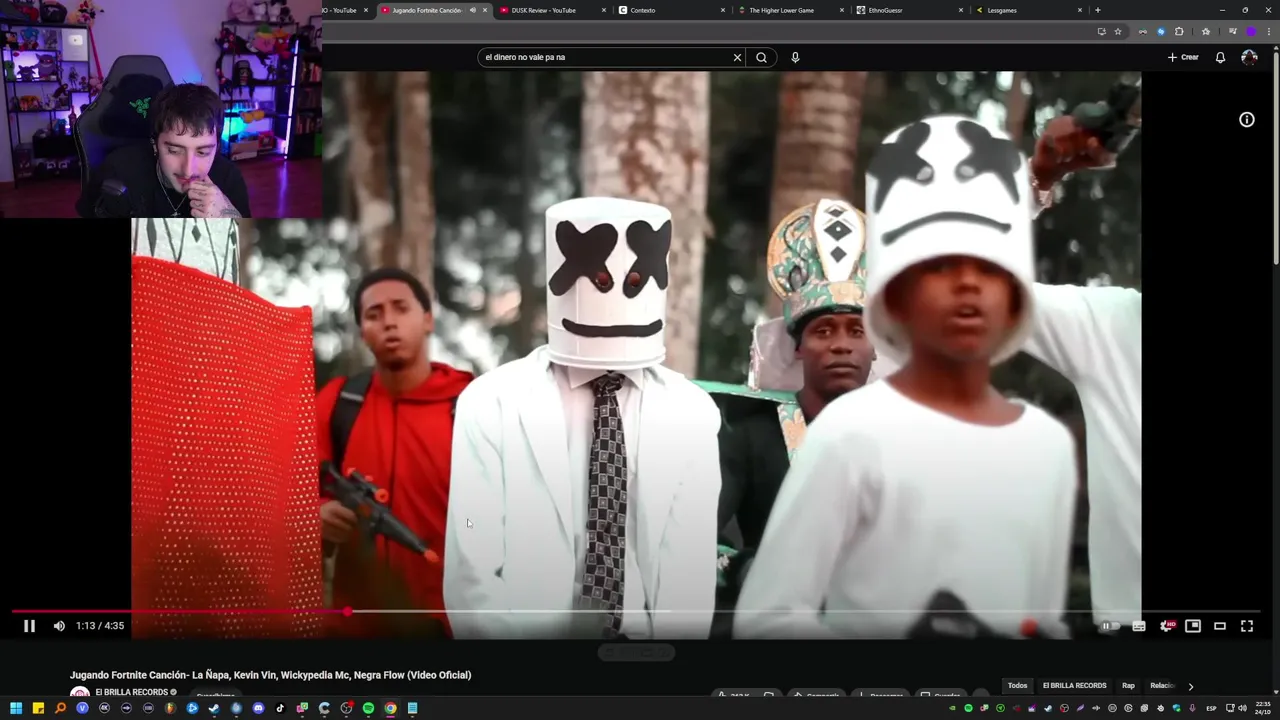Open video settings gear with HD badge
Viewport: 1280px width, 720px height.
click(1166, 626)
